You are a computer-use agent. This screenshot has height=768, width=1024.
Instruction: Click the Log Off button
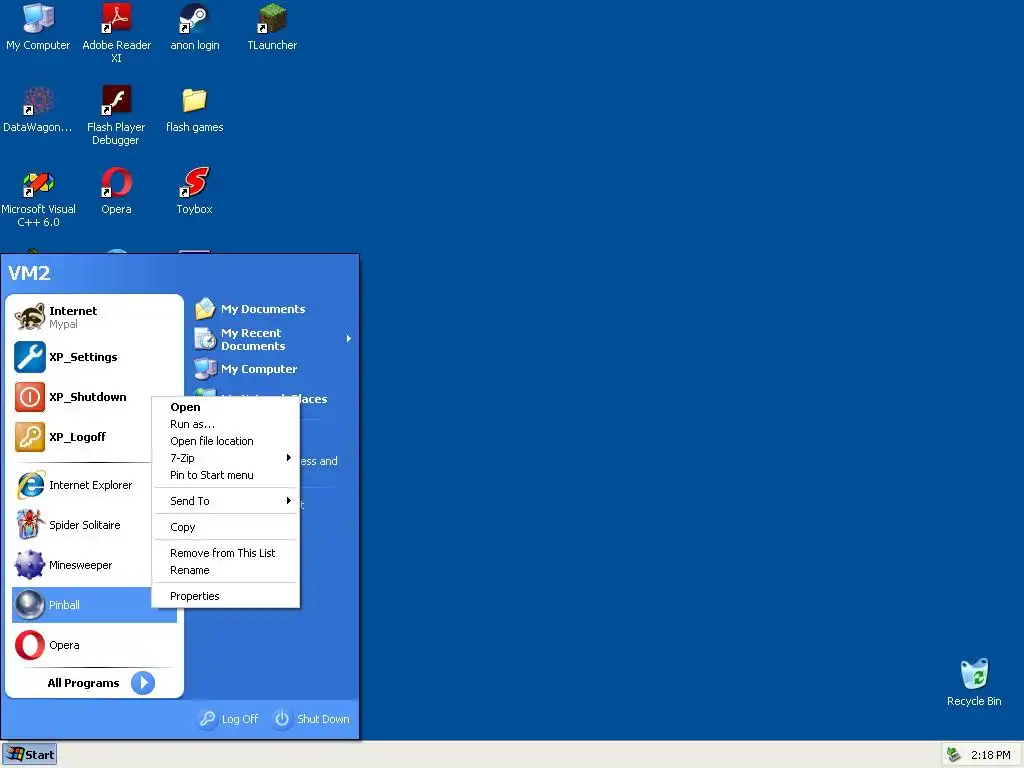point(229,718)
